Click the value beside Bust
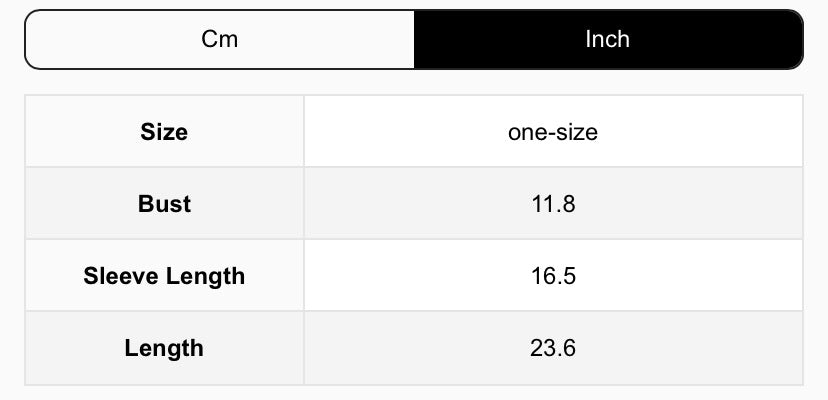Viewport: 828px width, 400px height. [x=553, y=204]
